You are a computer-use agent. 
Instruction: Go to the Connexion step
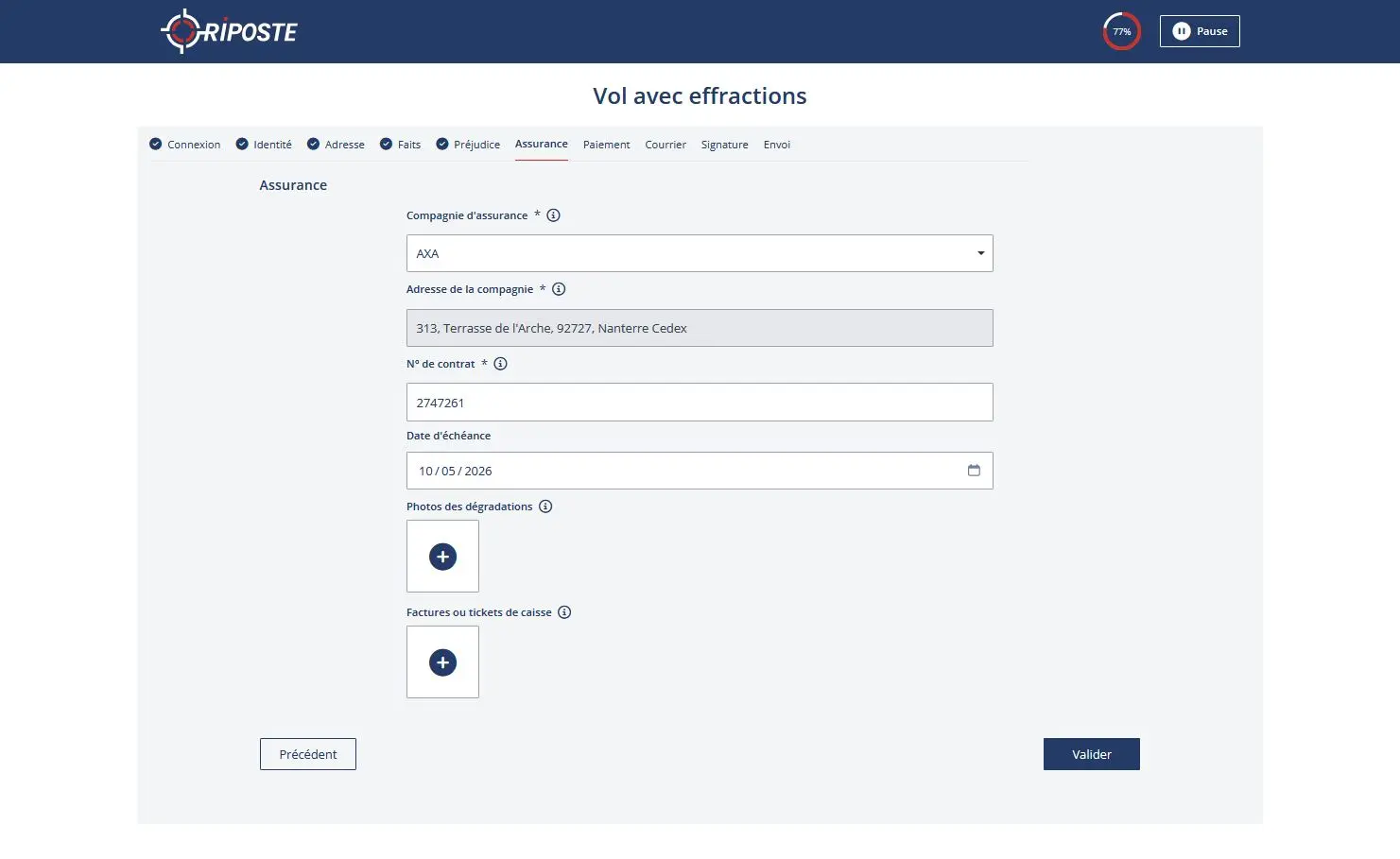pyautogui.click(x=185, y=145)
